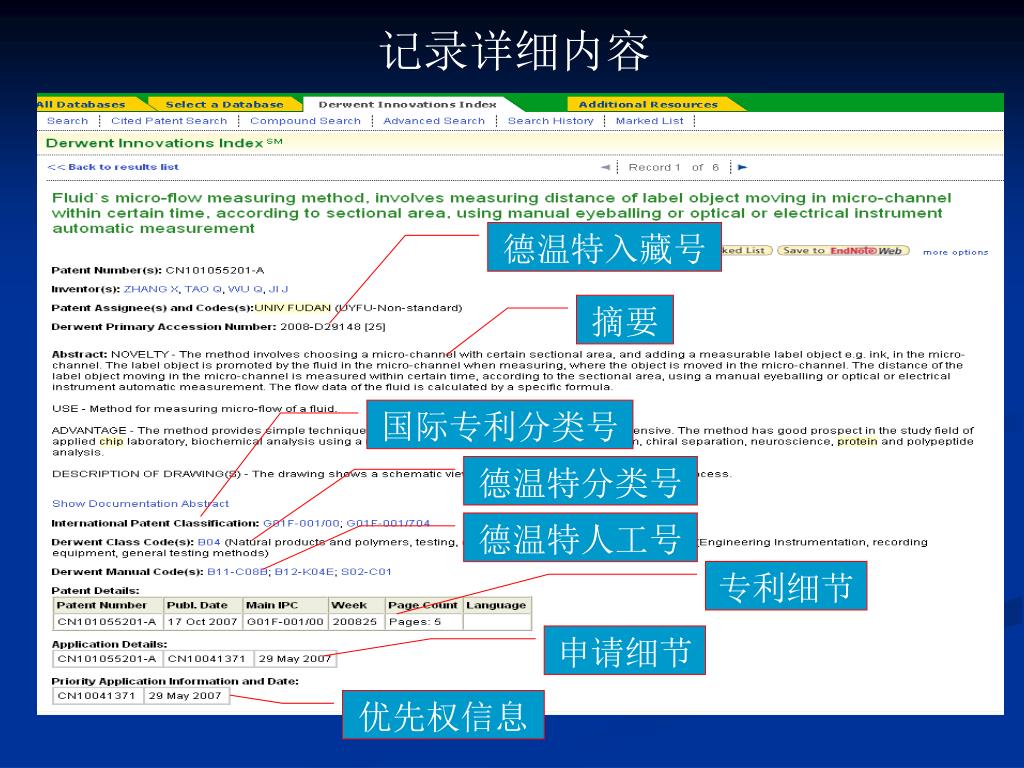The width and height of the screenshot is (1024, 768).
Task: Open the more options link
Action: point(955,252)
